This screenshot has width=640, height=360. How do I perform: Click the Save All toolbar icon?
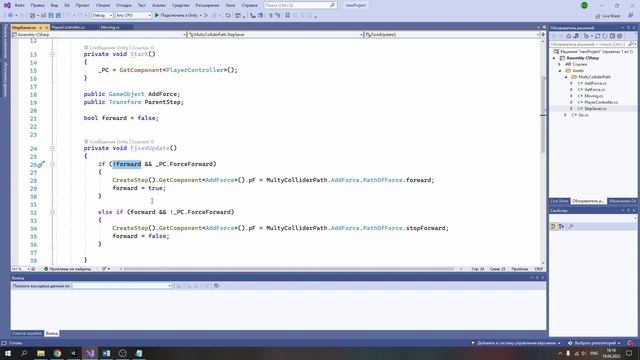click(58, 16)
